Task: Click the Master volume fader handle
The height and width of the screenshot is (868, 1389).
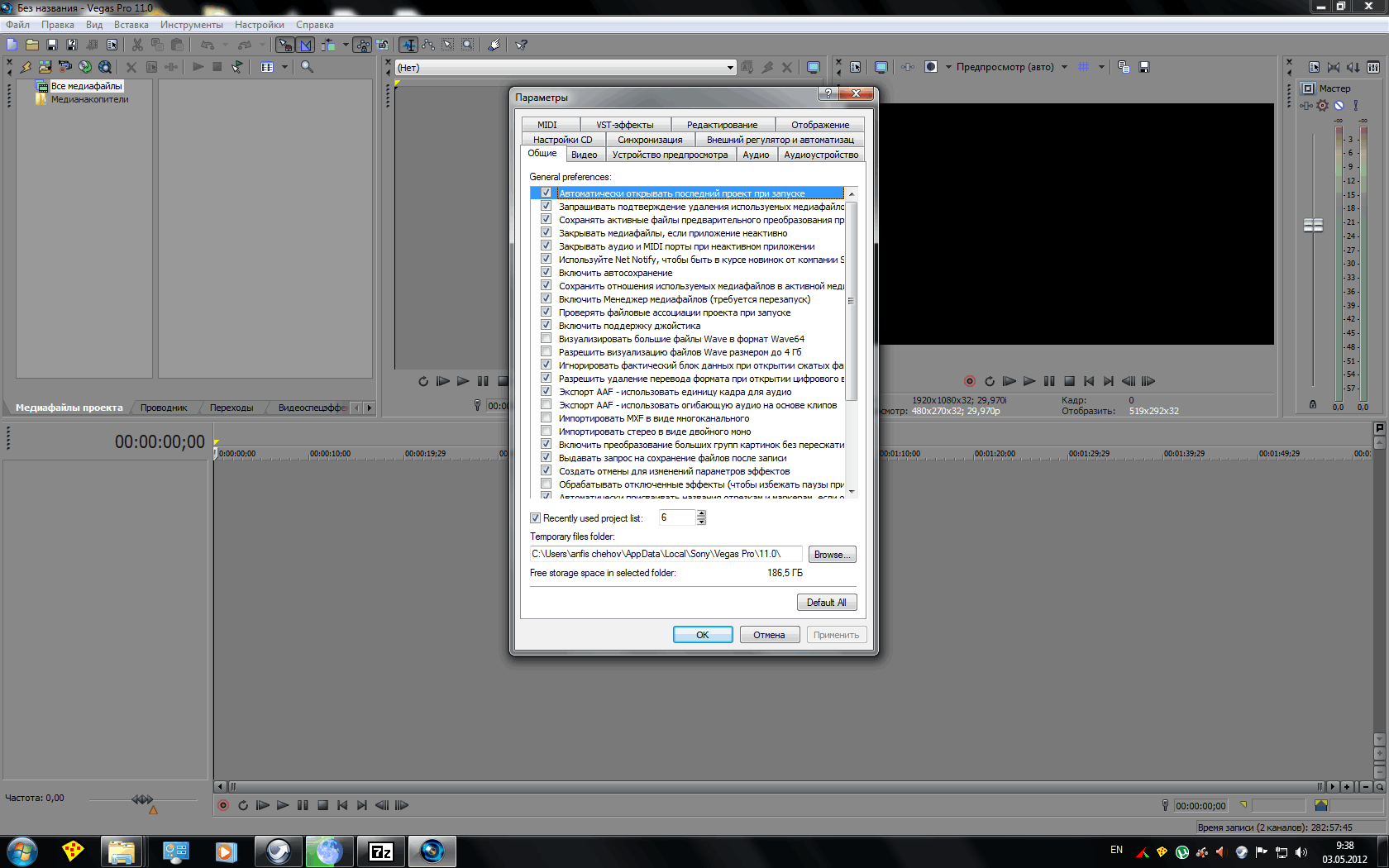Action: point(1313,225)
